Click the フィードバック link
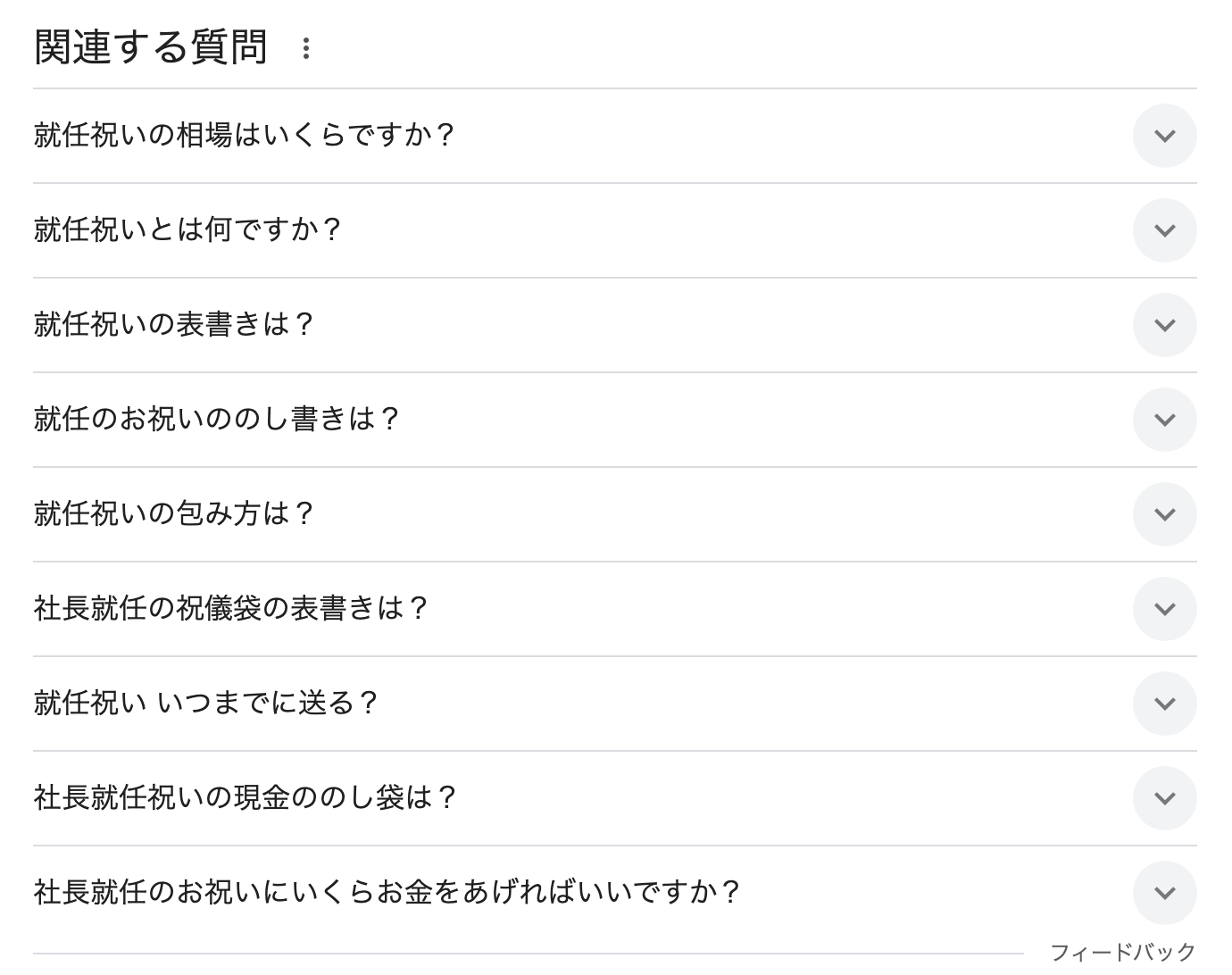 coord(1122,953)
